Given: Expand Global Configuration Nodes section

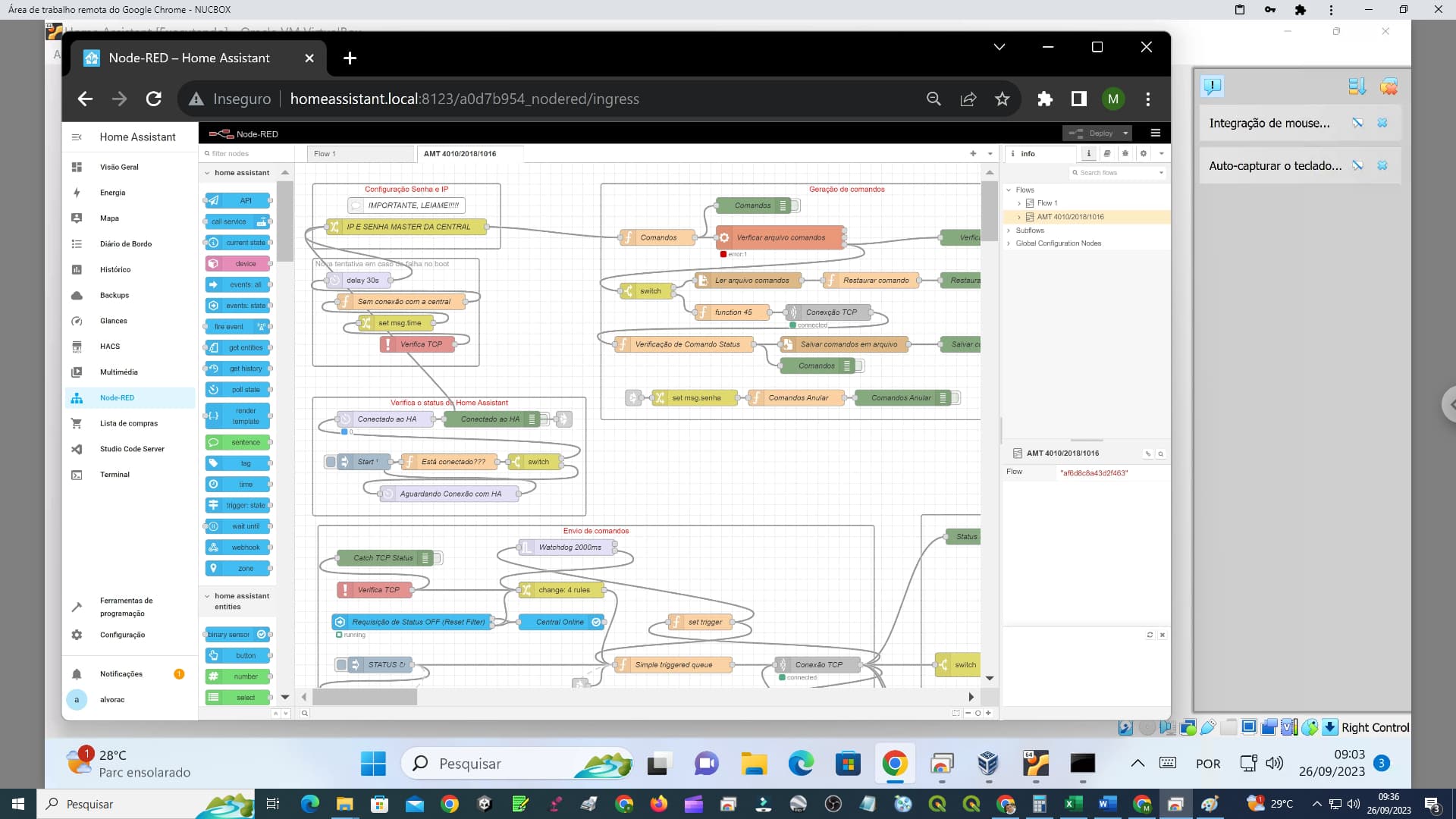Looking at the screenshot, I should (x=1009, y=243).
